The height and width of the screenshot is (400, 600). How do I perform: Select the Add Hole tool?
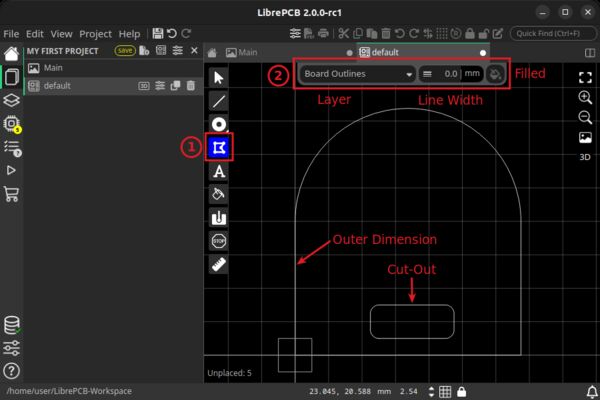point(218,218)
